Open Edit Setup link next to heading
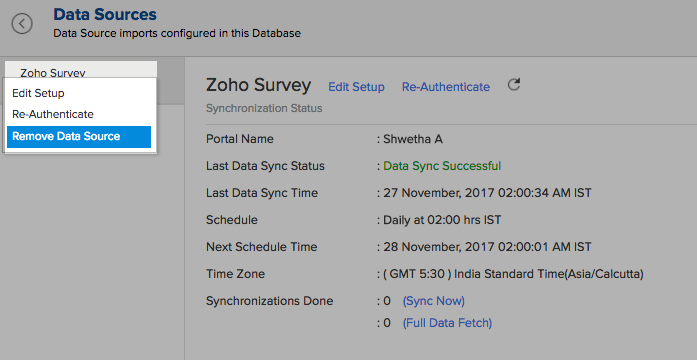697x360 pixels. 357,87
